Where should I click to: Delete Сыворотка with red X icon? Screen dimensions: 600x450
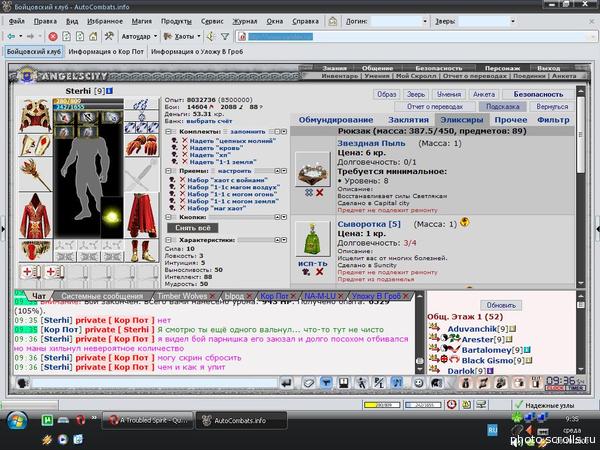[x=320, y=272]
